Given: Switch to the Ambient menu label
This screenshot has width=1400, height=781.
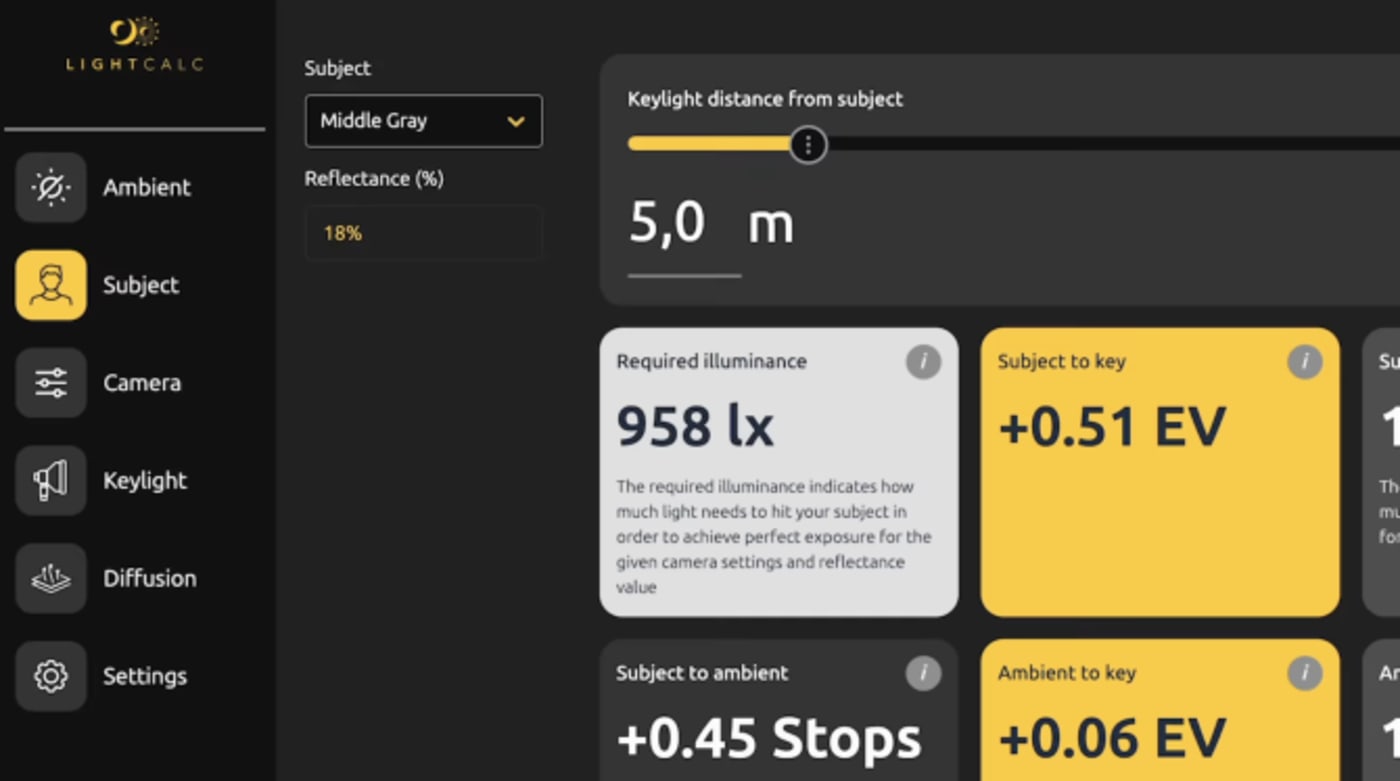Looking at the screenshot, I should click(147, 187).
